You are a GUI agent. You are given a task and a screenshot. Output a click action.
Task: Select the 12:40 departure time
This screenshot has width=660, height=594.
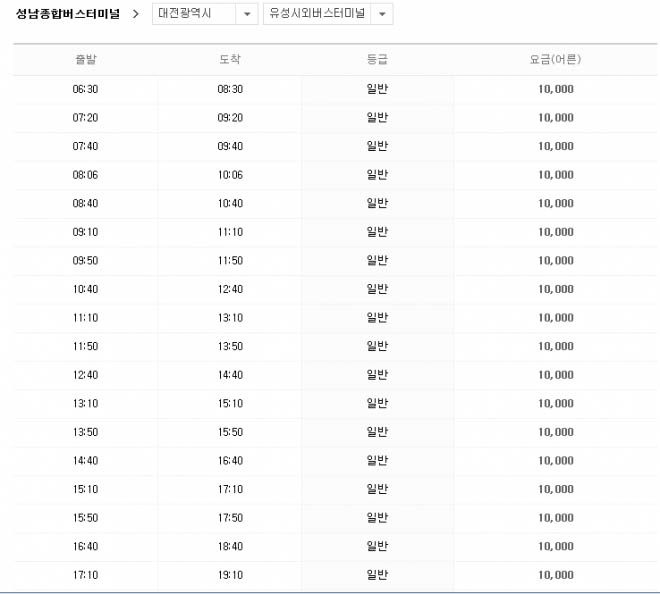pyautogui.click(x=85, y=375)
